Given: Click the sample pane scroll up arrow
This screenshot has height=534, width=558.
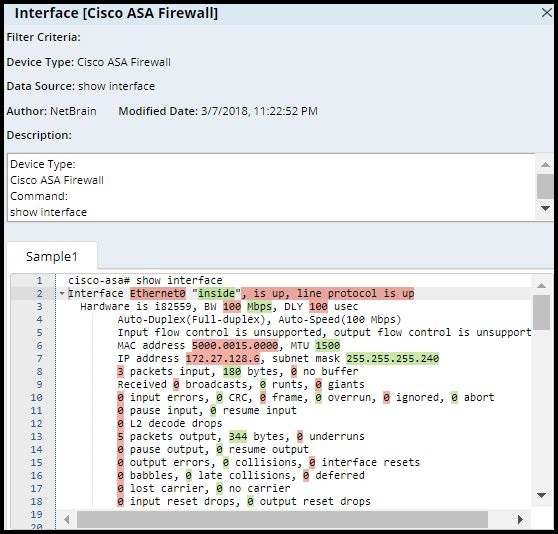Looking at the screenshot, I should (x=541, y=285).
